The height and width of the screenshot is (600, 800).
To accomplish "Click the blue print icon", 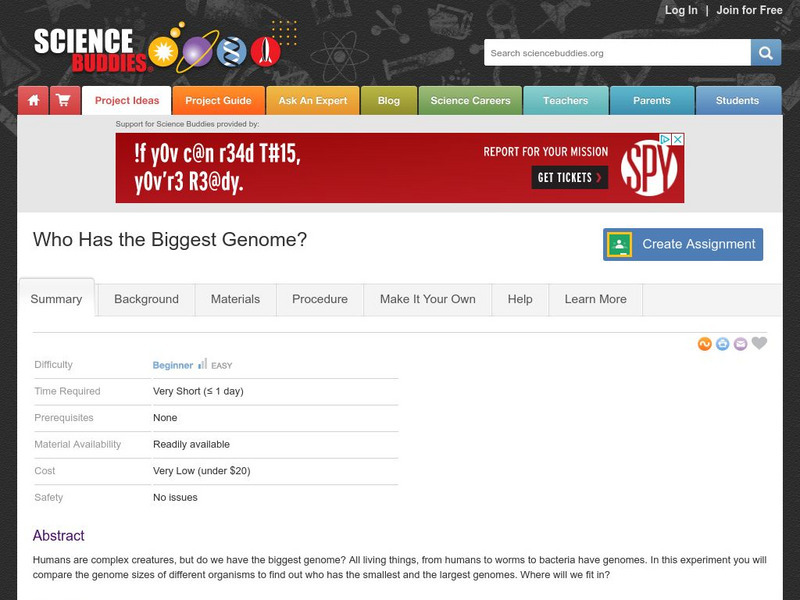I will [x=722, y=344].
